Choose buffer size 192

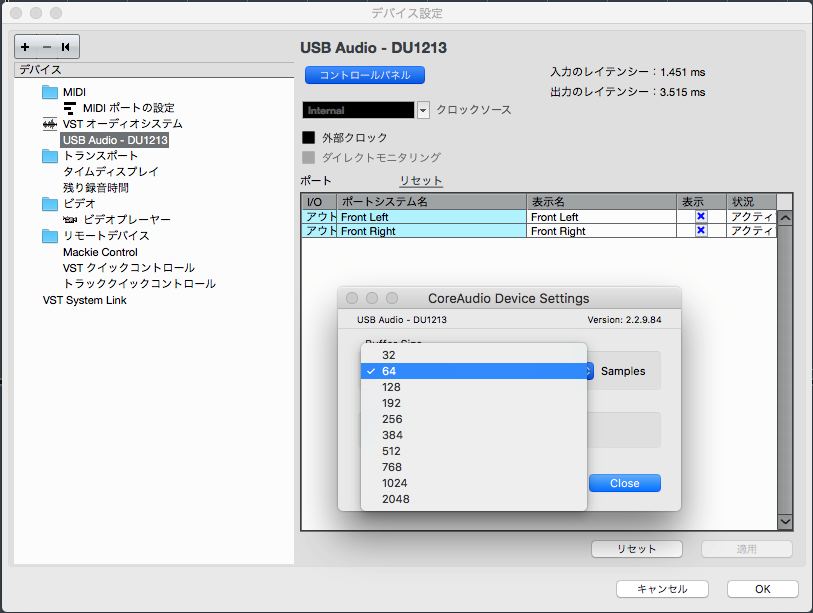[x=474, y=403]
